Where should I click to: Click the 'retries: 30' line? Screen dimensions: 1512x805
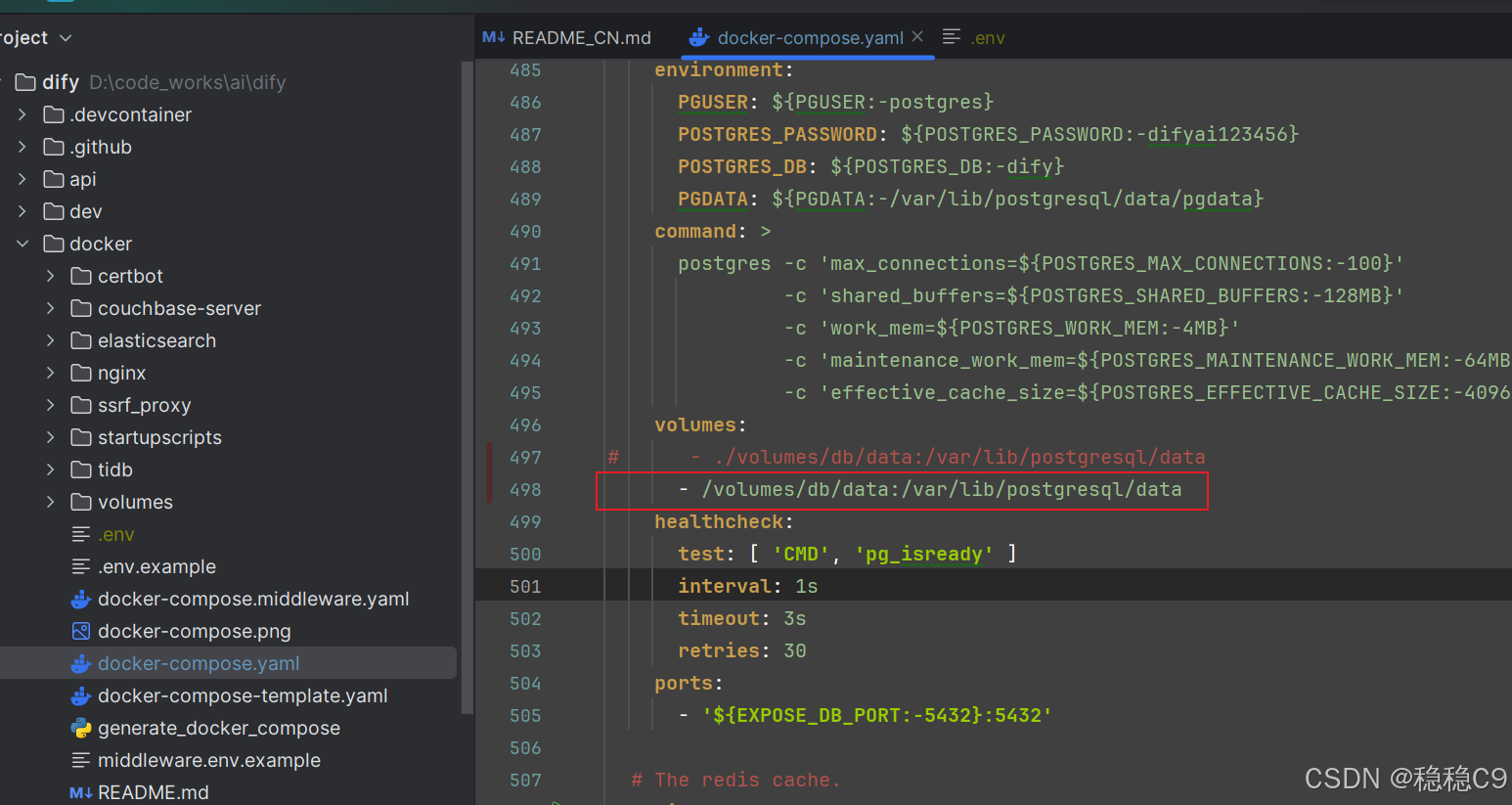point(742,650)
